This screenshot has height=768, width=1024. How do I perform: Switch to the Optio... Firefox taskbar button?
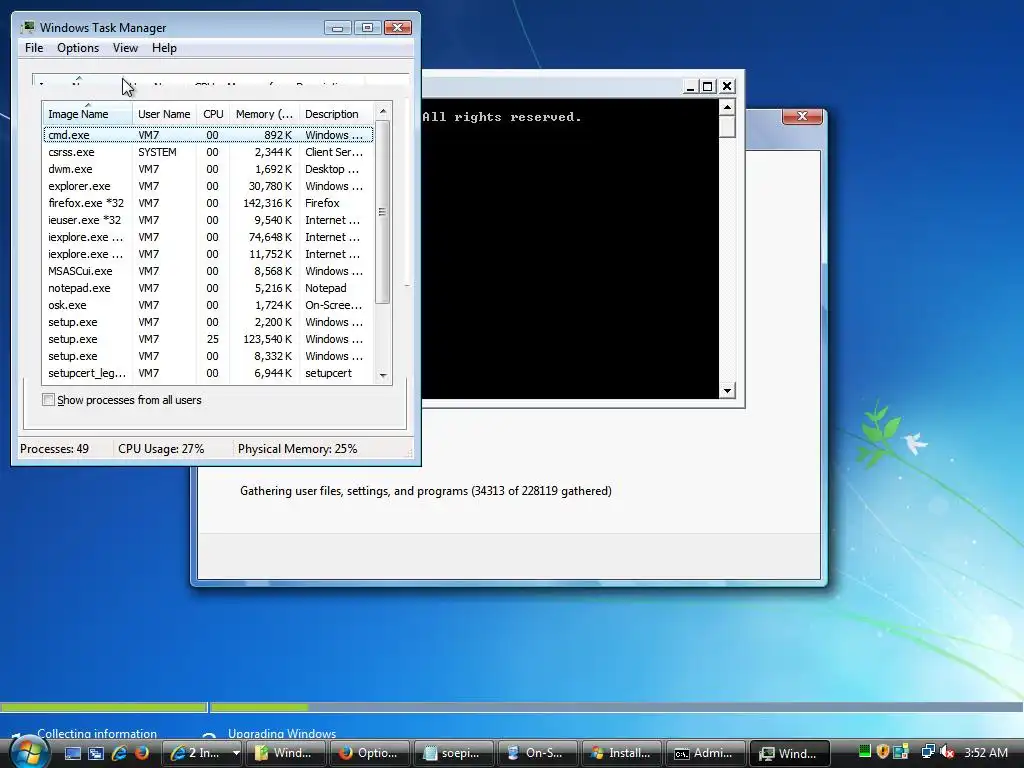(x=370, y=753)
